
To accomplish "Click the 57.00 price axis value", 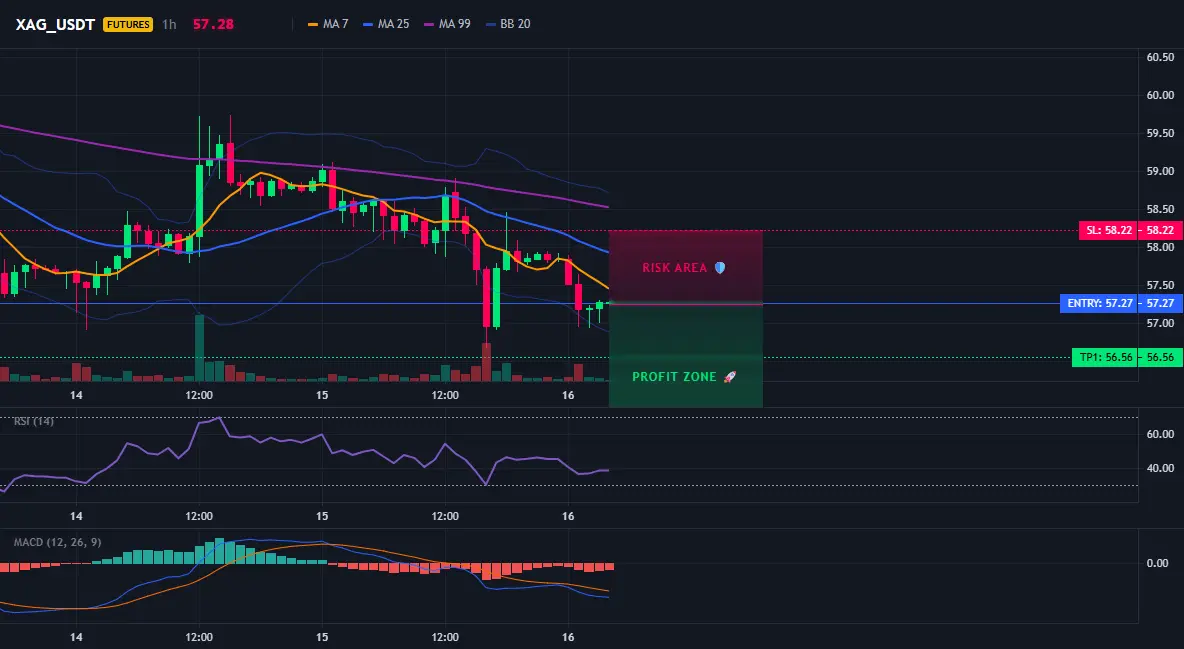I will click(1160, 323).
